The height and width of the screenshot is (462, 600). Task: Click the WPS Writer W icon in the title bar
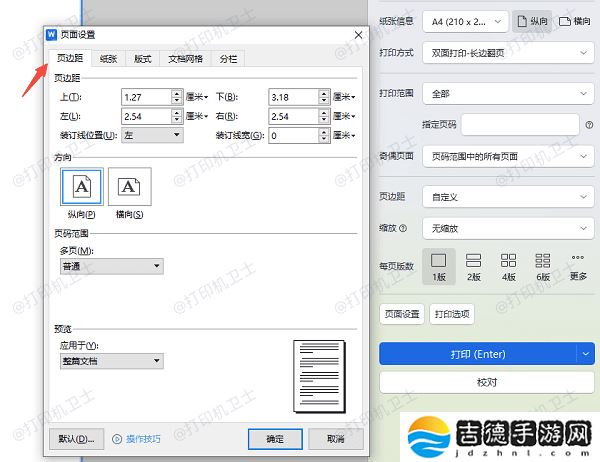pos(51,34)
